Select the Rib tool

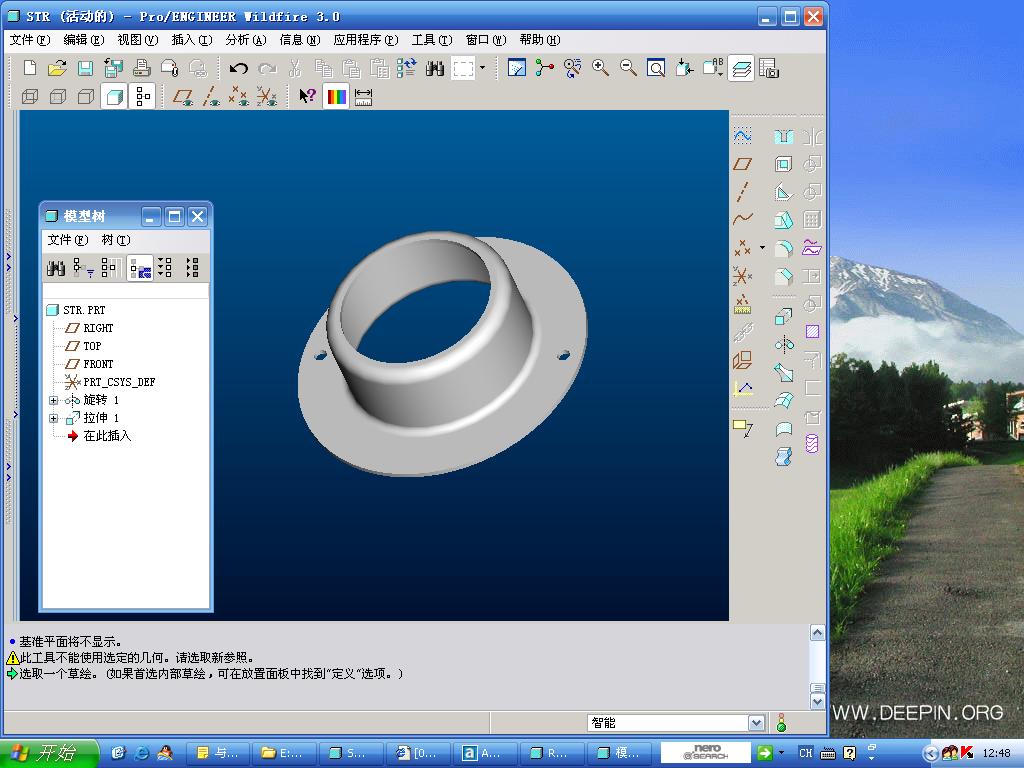[784, 191]
